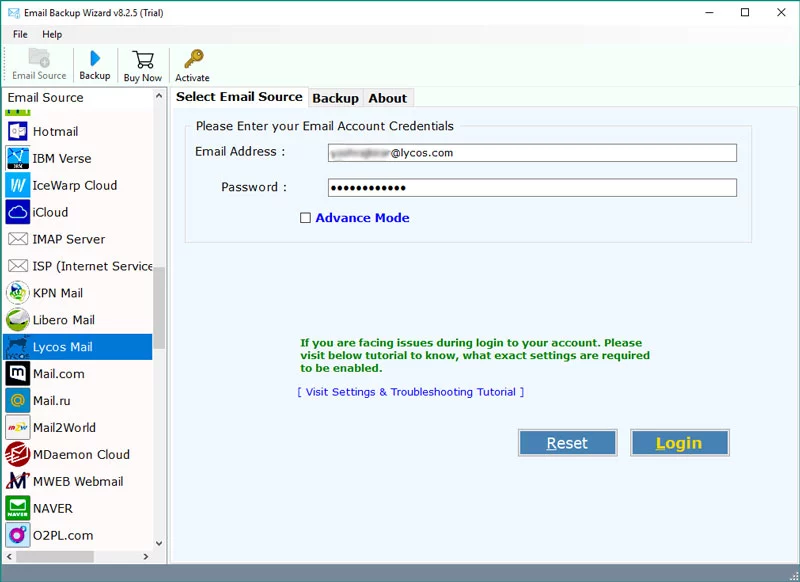Open the File menu
This screenshot has height=582, width=800.
point(20,34)
